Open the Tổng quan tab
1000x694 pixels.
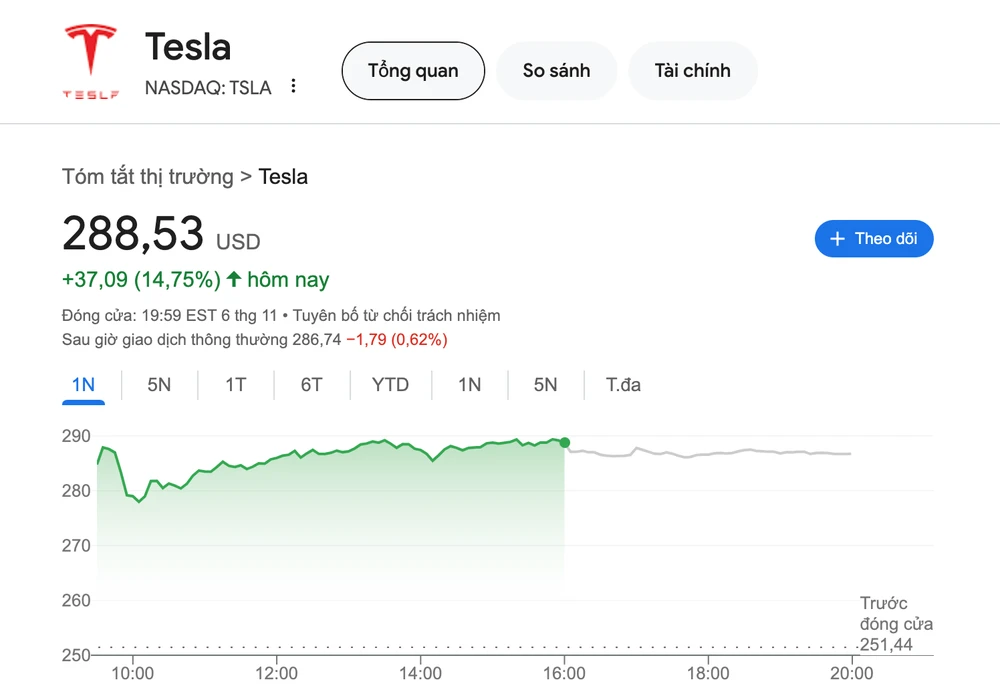(413, 70)
